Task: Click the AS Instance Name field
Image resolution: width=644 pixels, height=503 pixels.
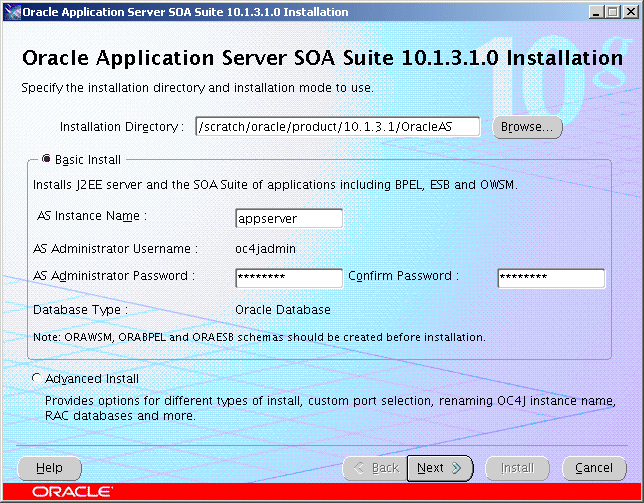Action: pyautogui.click(x=289, y=218)
